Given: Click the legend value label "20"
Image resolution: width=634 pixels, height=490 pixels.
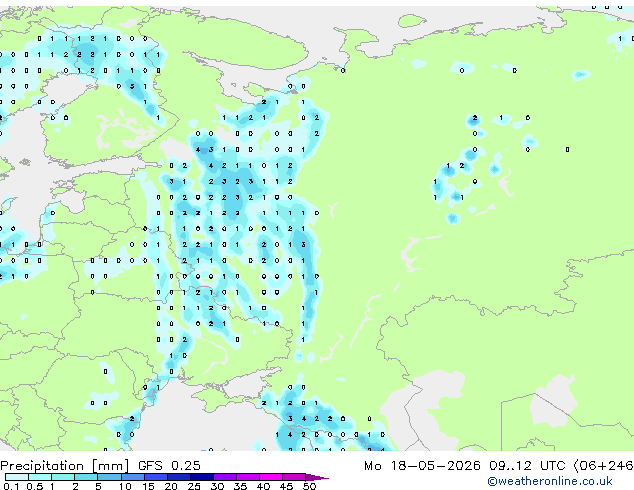Looking at the screenshot, I should tap(171, 486).
